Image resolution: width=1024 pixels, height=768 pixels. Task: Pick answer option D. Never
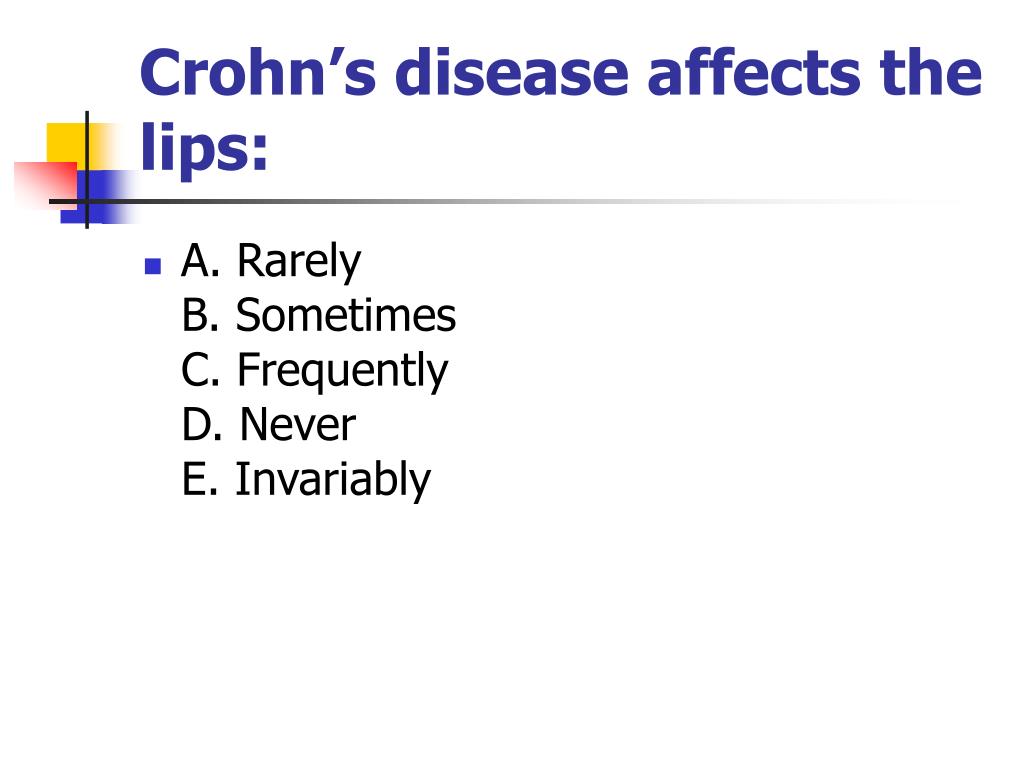[268, 424]
